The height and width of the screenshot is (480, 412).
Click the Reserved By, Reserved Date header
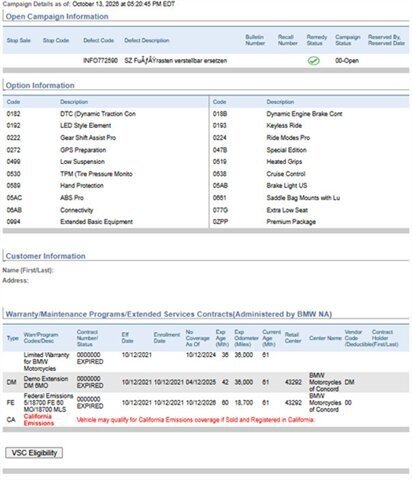[386, 40]
